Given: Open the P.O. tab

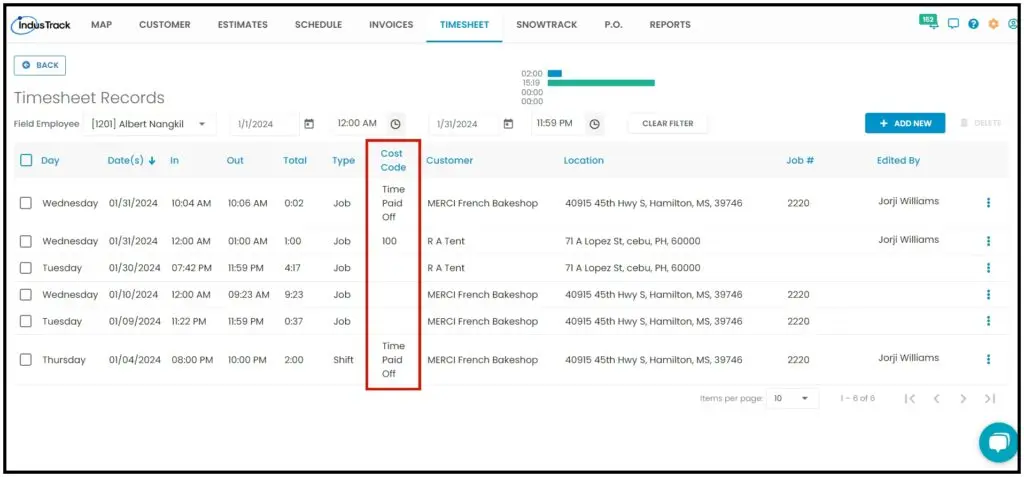Looking at the screenshot, I should point(613,25).
